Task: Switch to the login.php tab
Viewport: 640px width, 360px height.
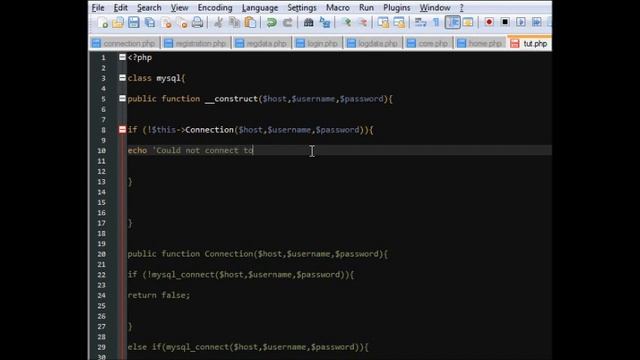Action: tap(317, 43)
